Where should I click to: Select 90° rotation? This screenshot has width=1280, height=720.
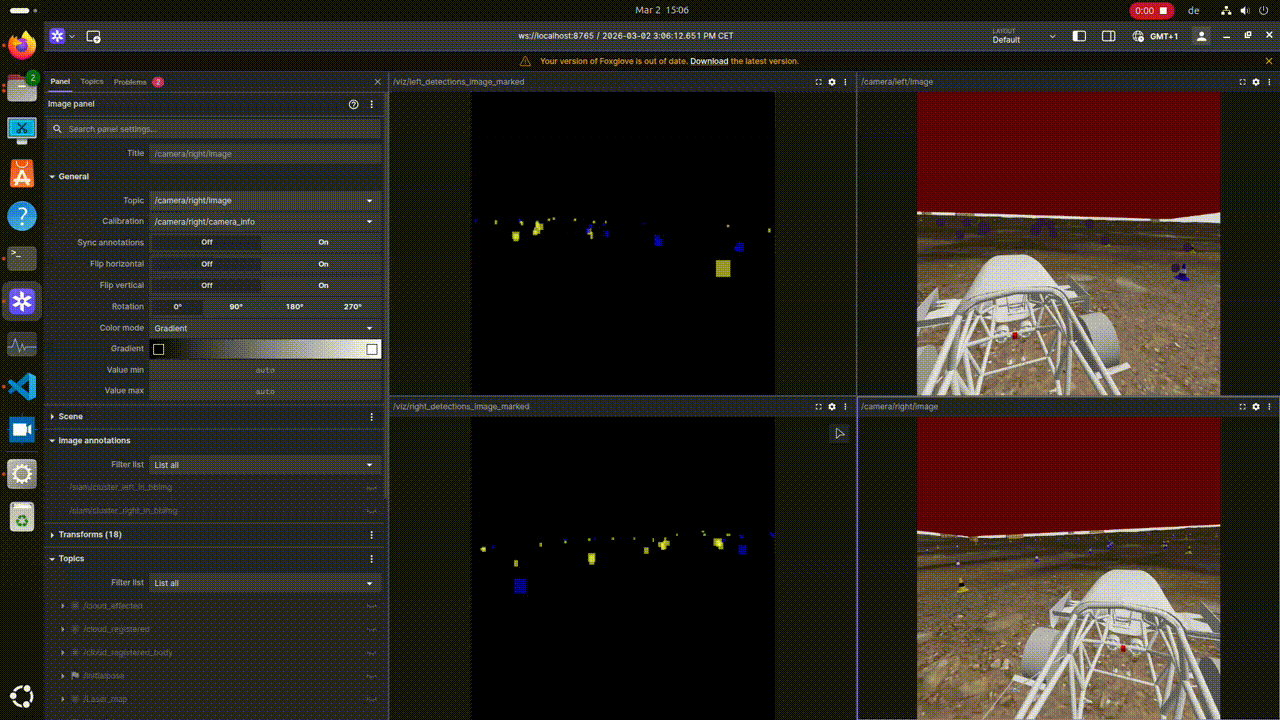[236, 307]
